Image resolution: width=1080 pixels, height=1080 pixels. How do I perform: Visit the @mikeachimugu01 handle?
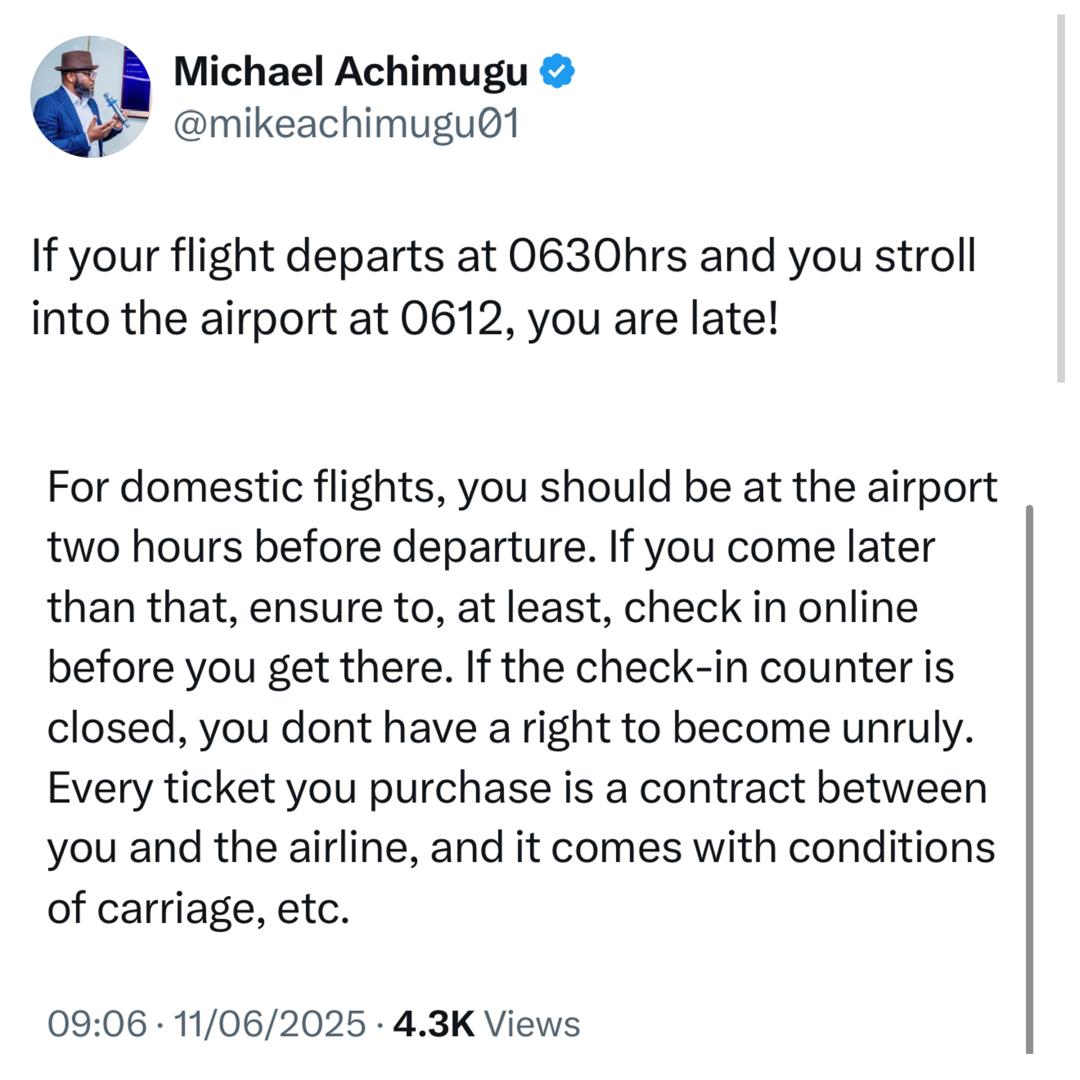tap(347, 125)
